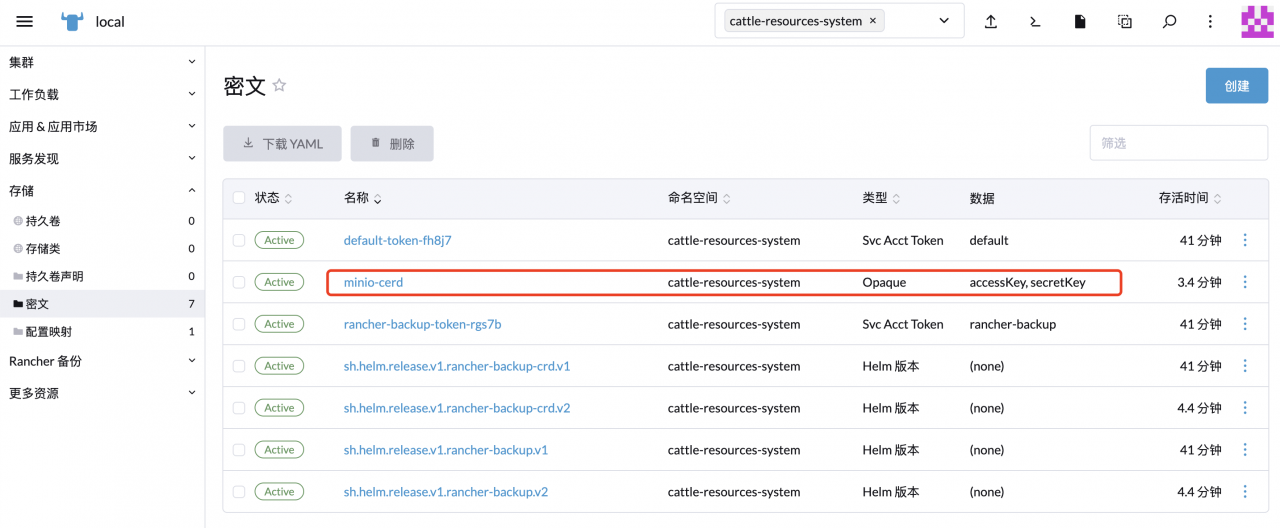Open the namespace filter dropdown
The width and height of the screenshot is (1280, 528).
coord(943,21)
